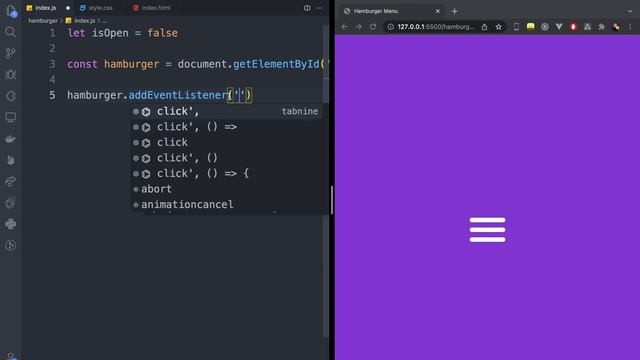Click the V-shaped extension icon
Viewport: 640px width, 360px height.
559,27
